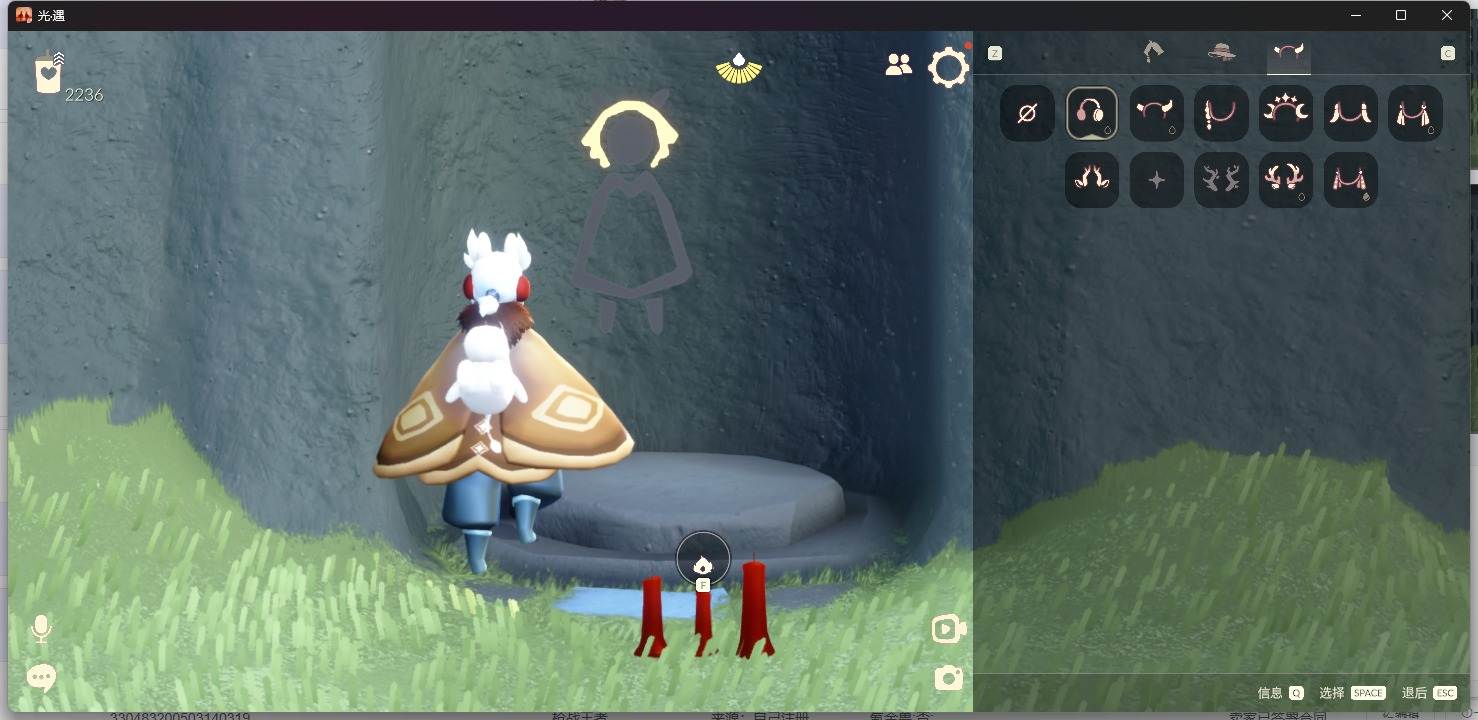Switch to the hair category tab
The image size is (1478, 720).
tap(1154, 52)
